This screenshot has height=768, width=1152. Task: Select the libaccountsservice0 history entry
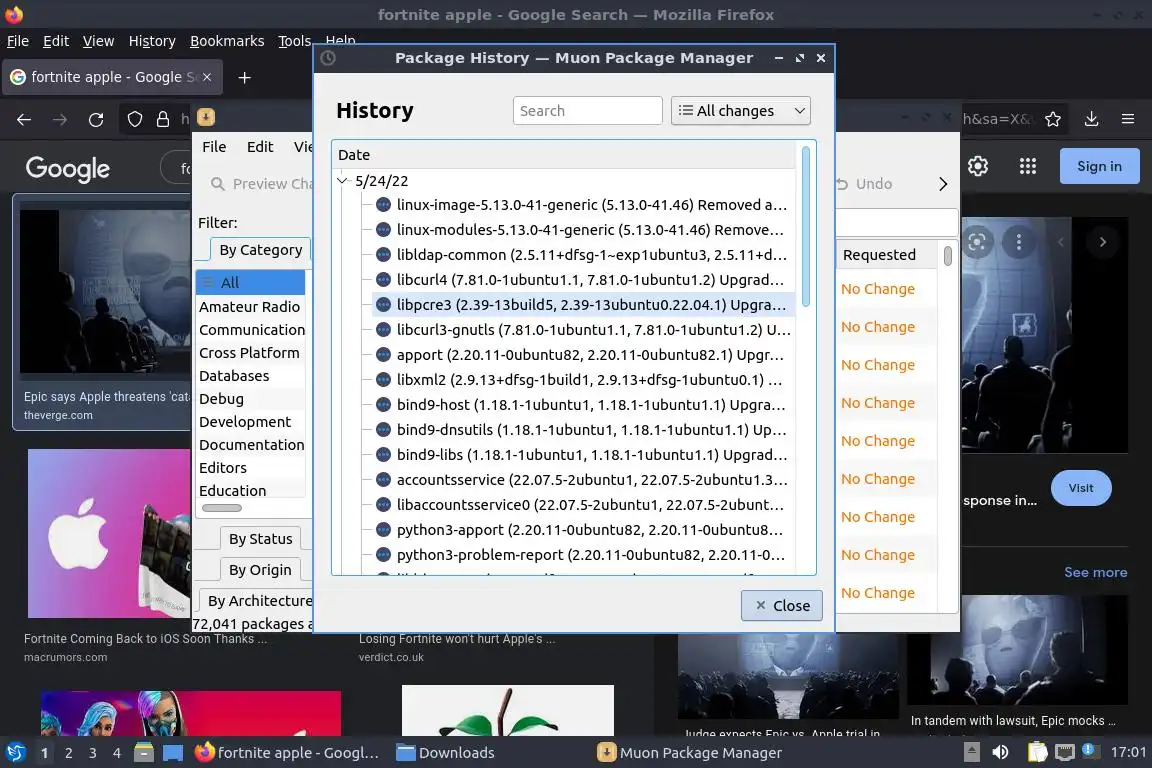583,505
